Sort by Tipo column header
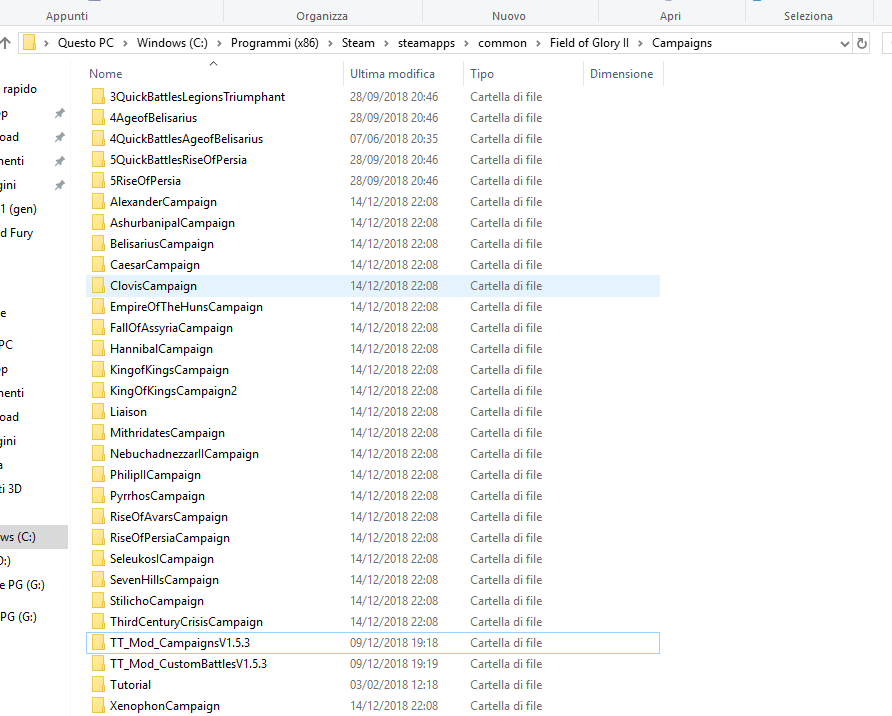Viewport: 892px width, 716px height. click(482, 74)
